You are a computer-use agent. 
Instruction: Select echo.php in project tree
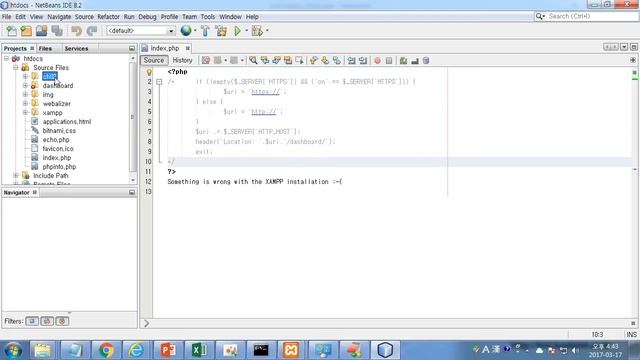(56, 140)
